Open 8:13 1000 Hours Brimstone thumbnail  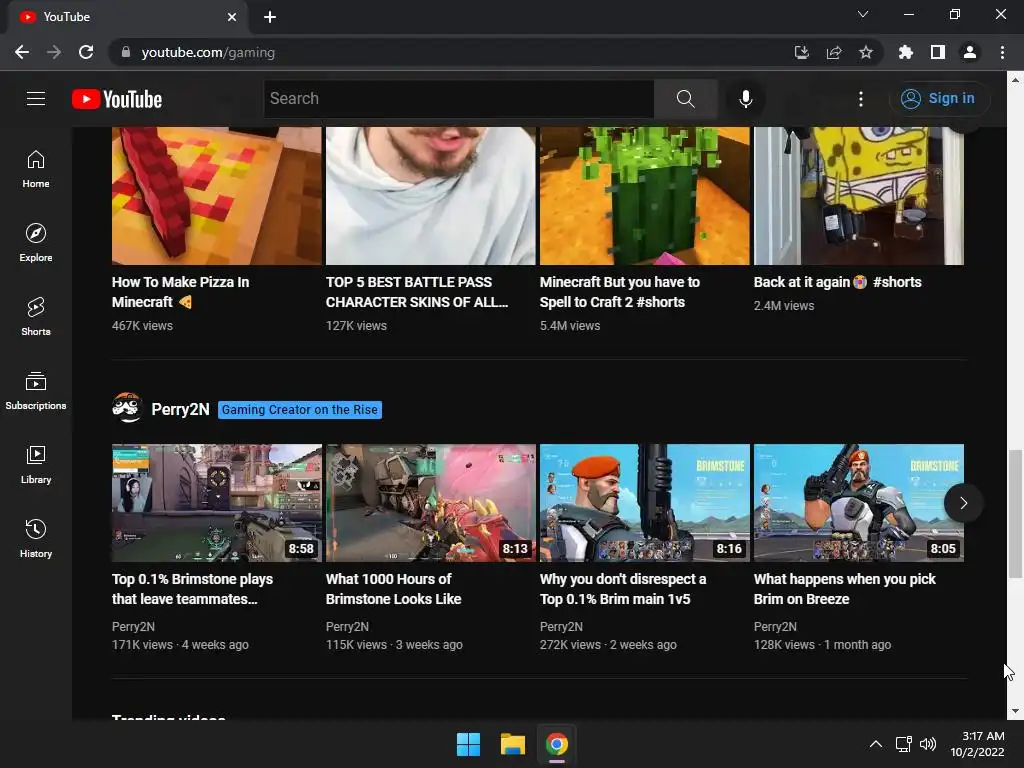pos(430,503)
